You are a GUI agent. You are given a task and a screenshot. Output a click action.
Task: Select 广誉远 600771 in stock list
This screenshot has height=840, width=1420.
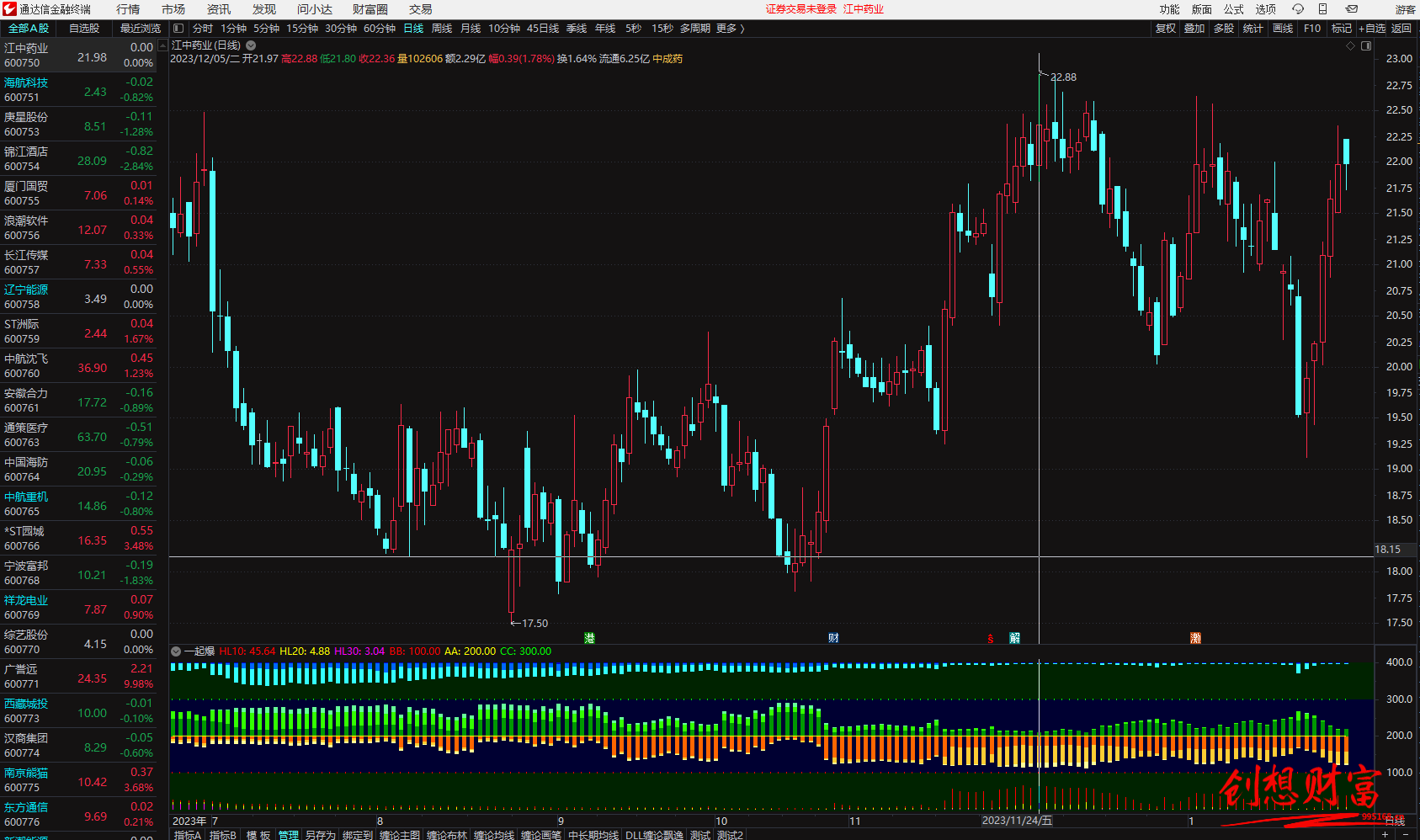78,677
